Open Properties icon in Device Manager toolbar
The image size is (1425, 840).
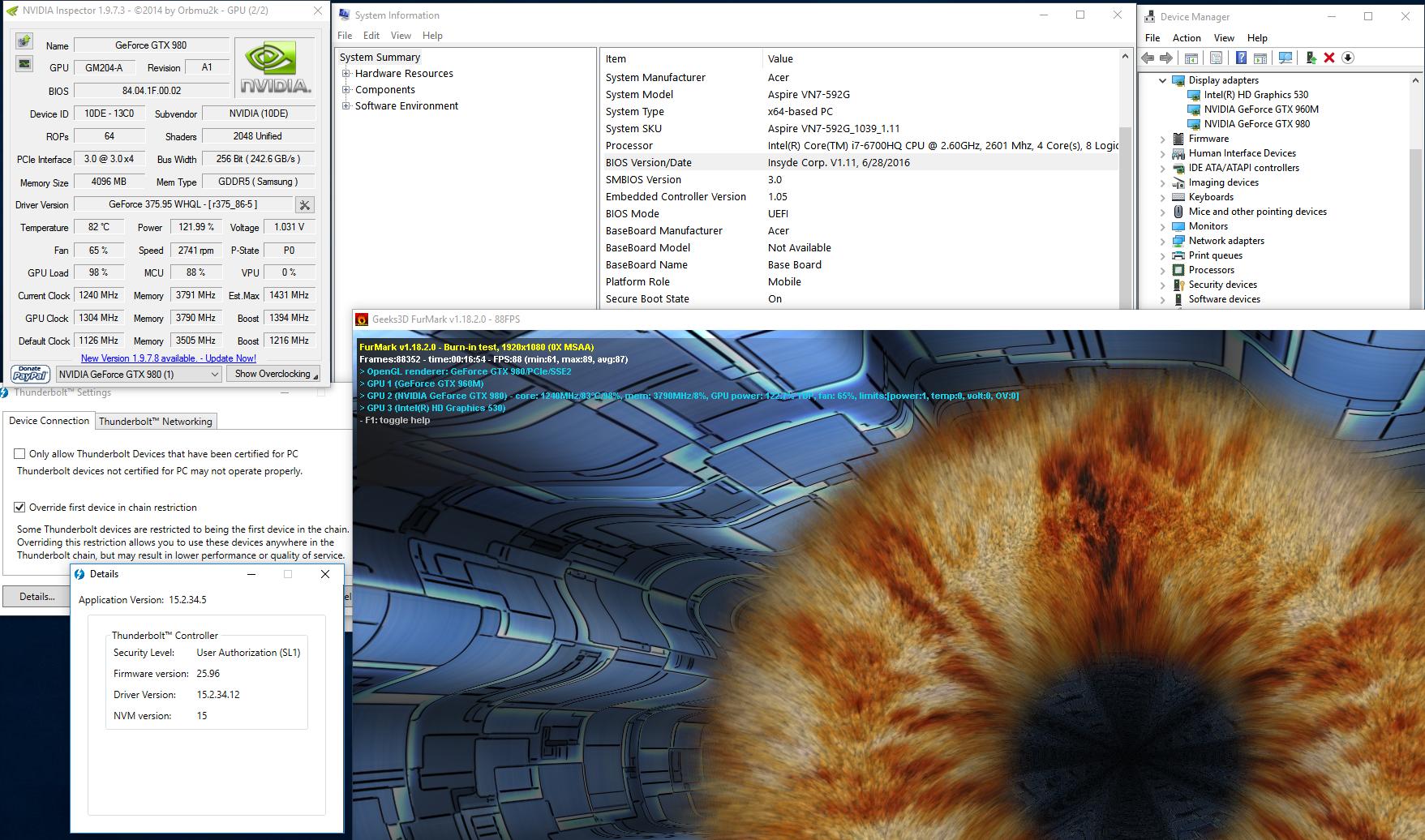[x=1216, y=58]
